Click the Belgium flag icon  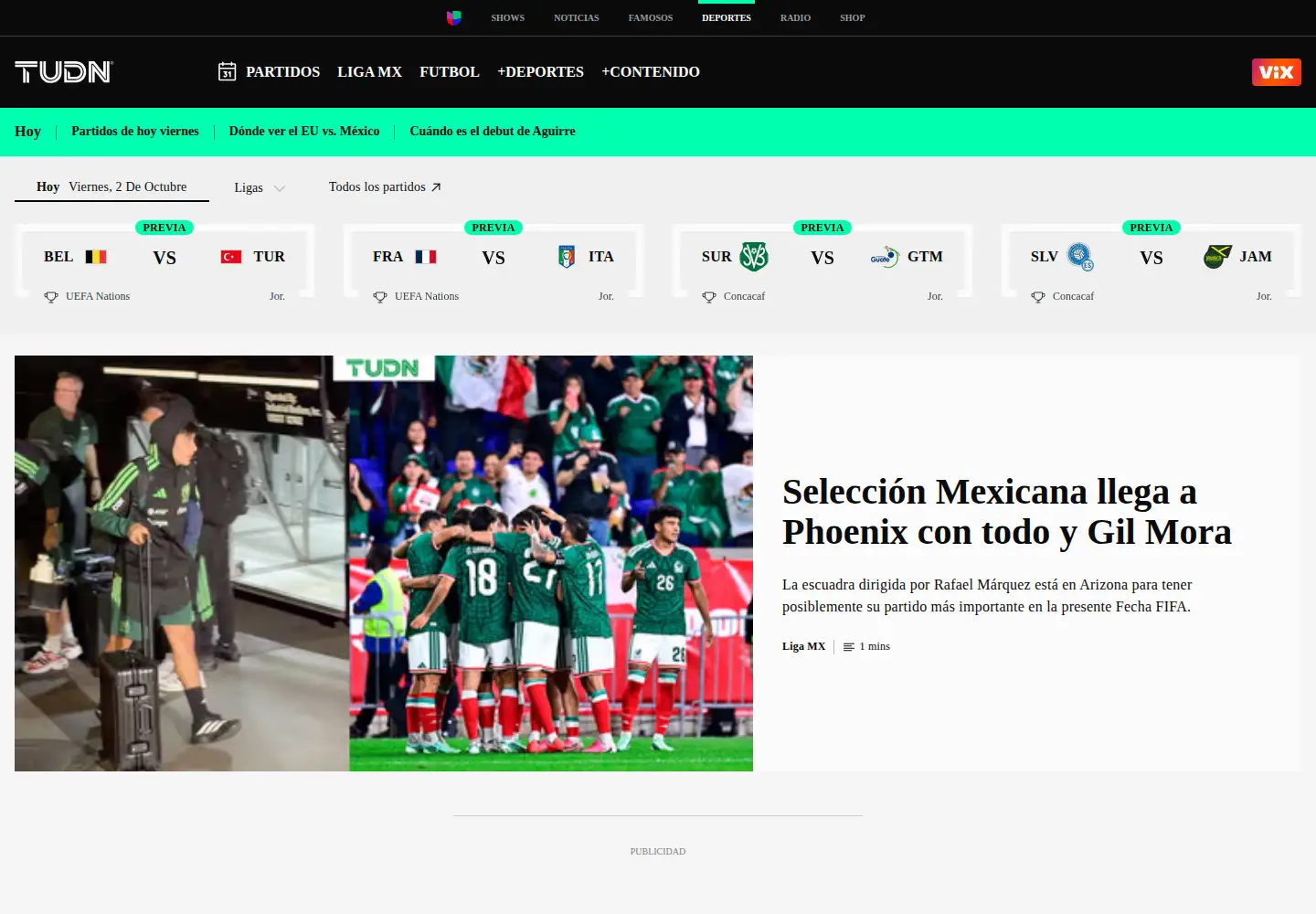click(96, 257)
